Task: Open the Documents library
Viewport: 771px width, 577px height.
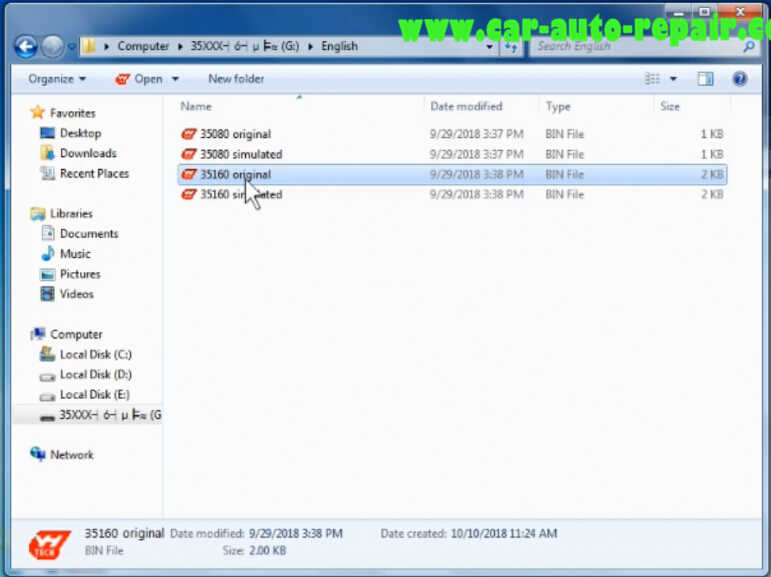Action: pyautogui.click(x=89, y=234)
